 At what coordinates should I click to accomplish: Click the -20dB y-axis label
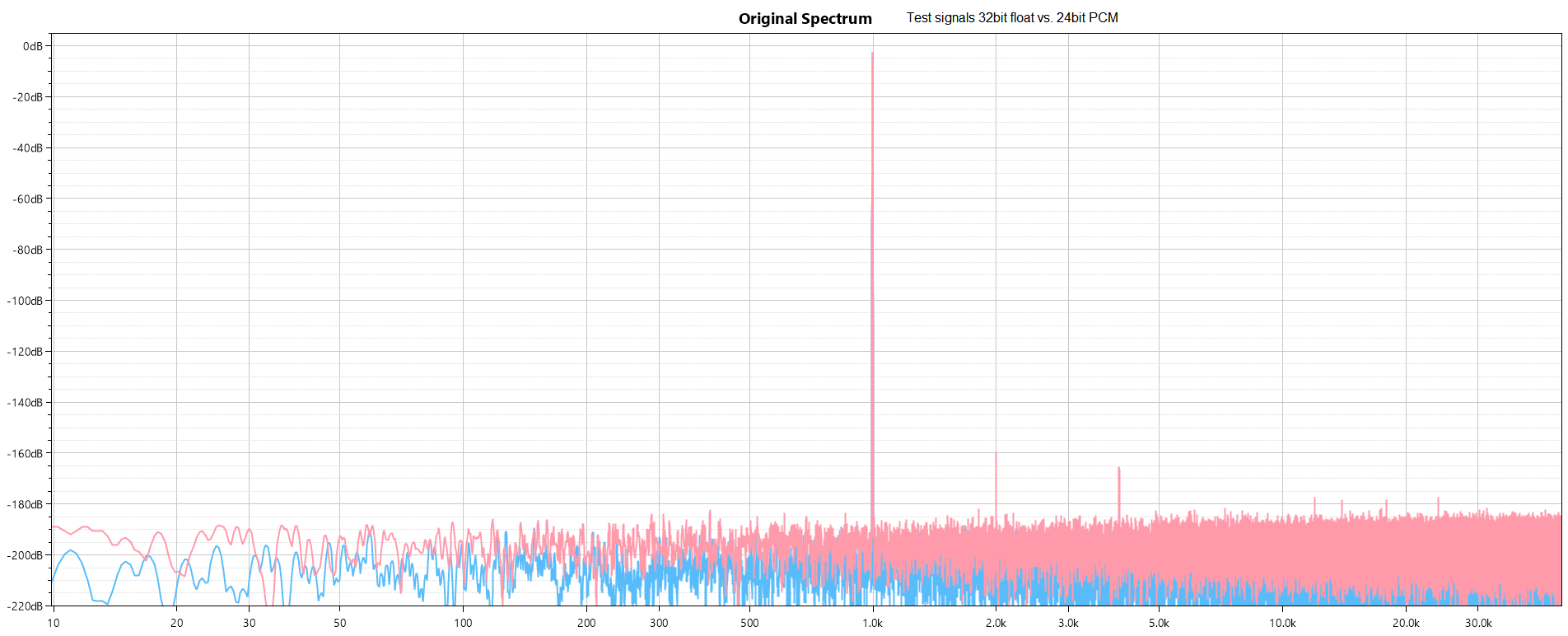pyautogui.click(x=28, y=97)
